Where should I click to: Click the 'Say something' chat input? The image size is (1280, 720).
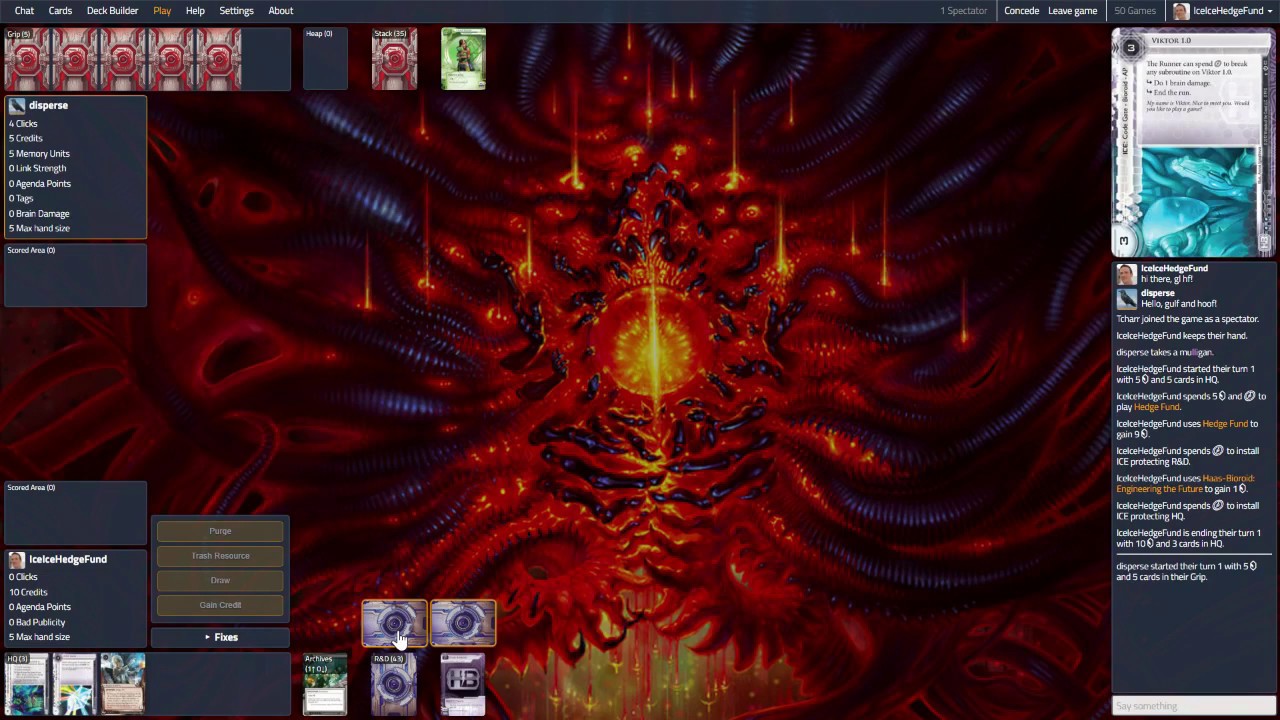[1194, 706]
